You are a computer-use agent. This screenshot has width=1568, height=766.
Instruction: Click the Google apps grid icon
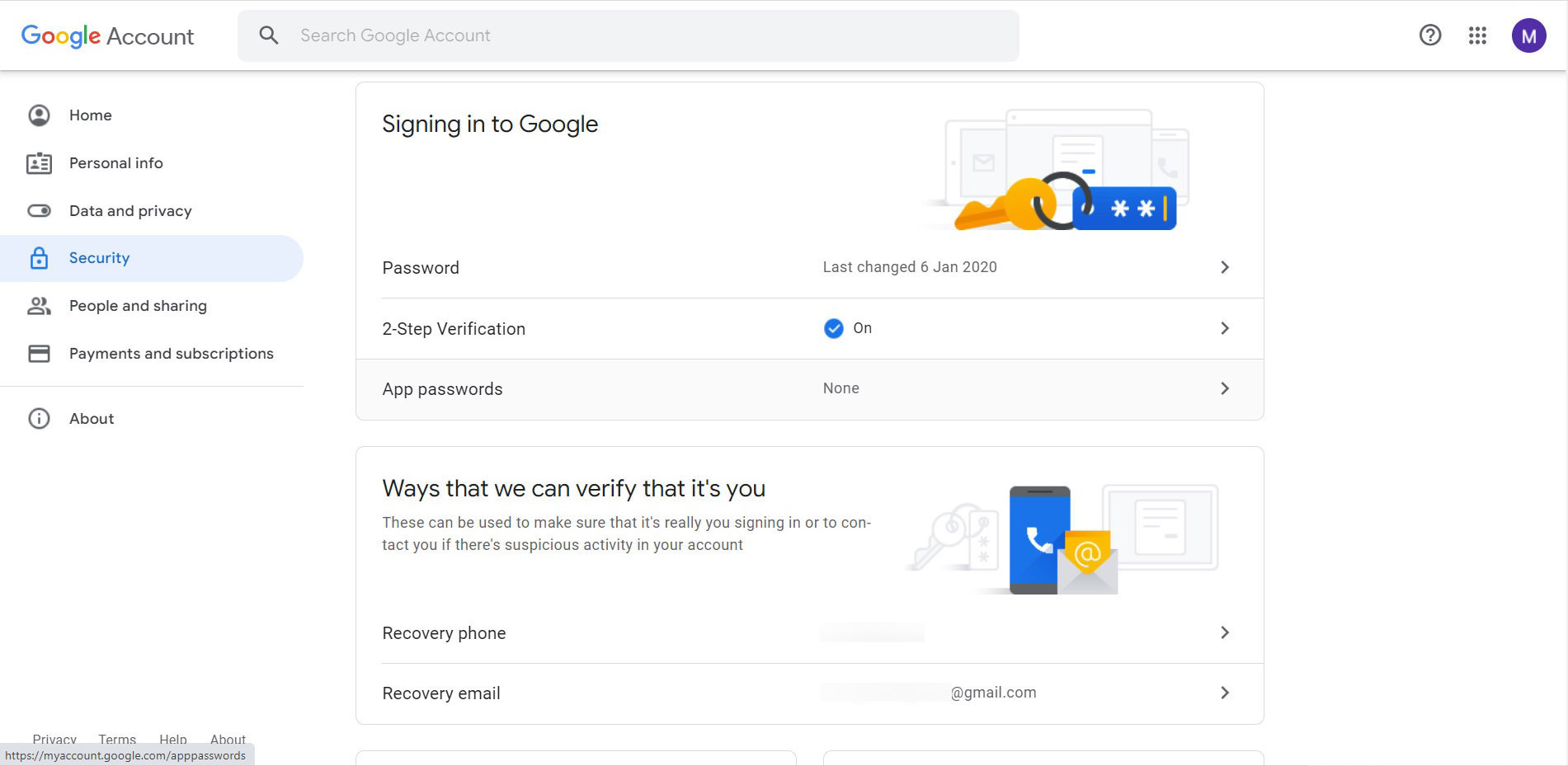pos(1477,35)
